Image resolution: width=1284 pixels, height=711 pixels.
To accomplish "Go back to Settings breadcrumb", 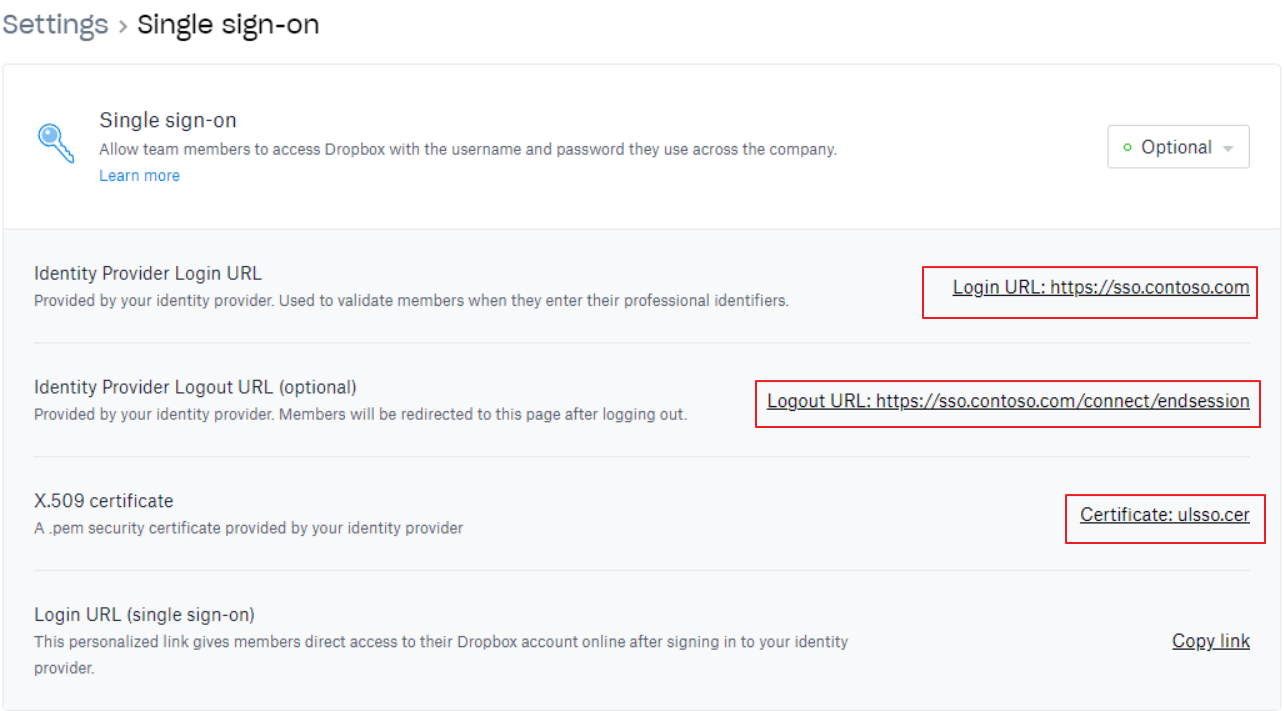I will pyautogui.click(x=55, y=24).
